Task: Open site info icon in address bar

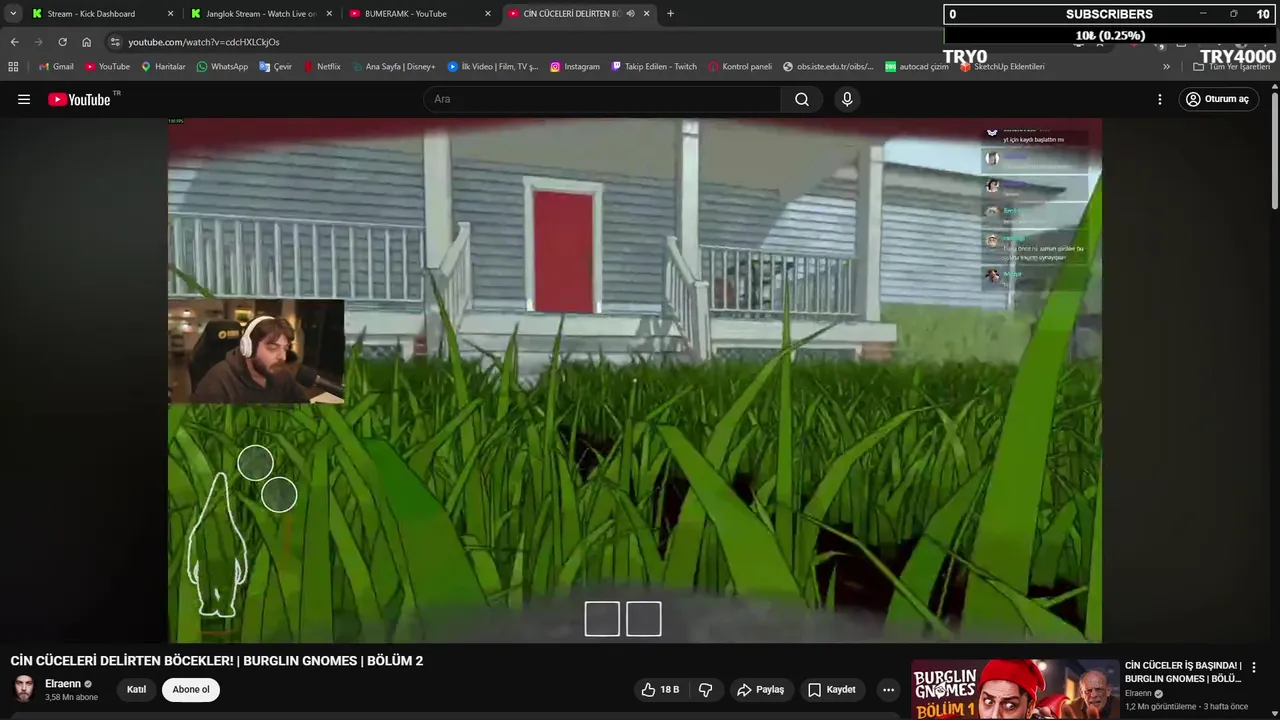Action: [x=115, y=42]
